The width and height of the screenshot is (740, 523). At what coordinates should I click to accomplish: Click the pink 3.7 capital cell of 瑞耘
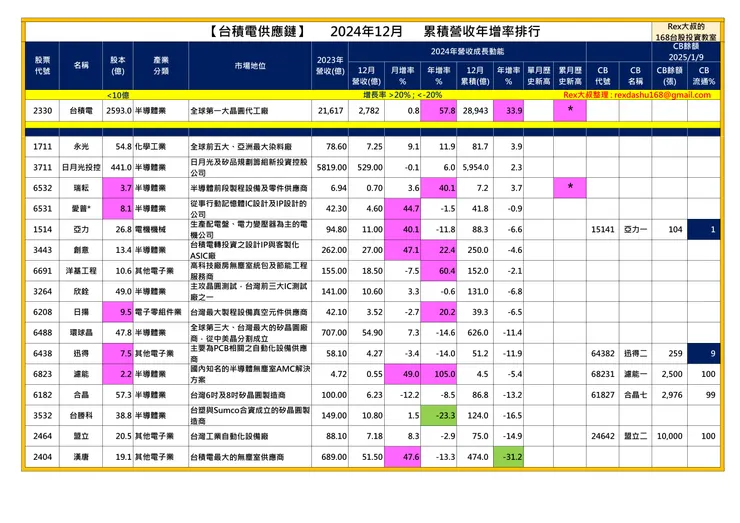click(x=118, y=188)
